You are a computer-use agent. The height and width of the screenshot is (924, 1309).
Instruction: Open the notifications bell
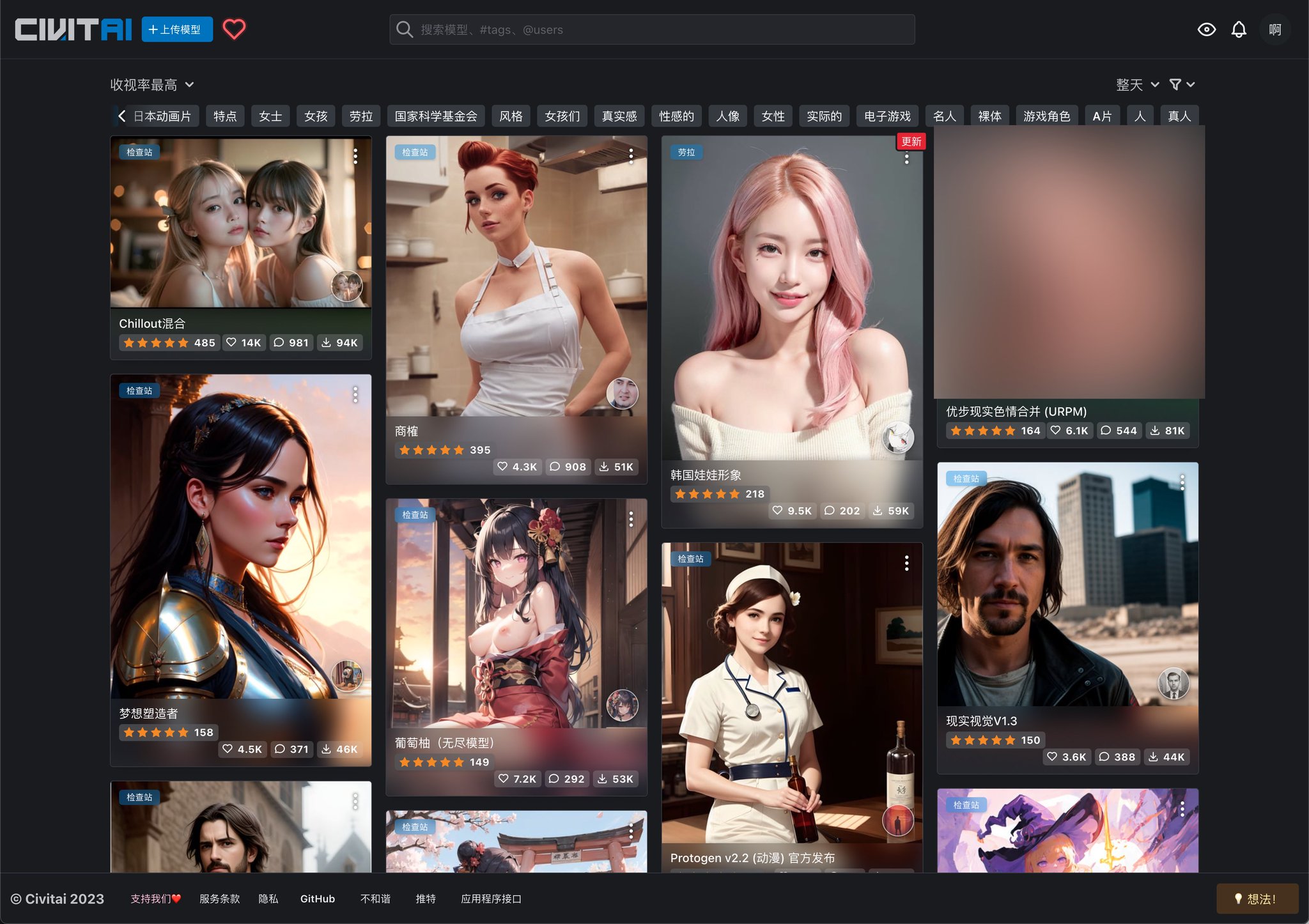[1239, 29]
